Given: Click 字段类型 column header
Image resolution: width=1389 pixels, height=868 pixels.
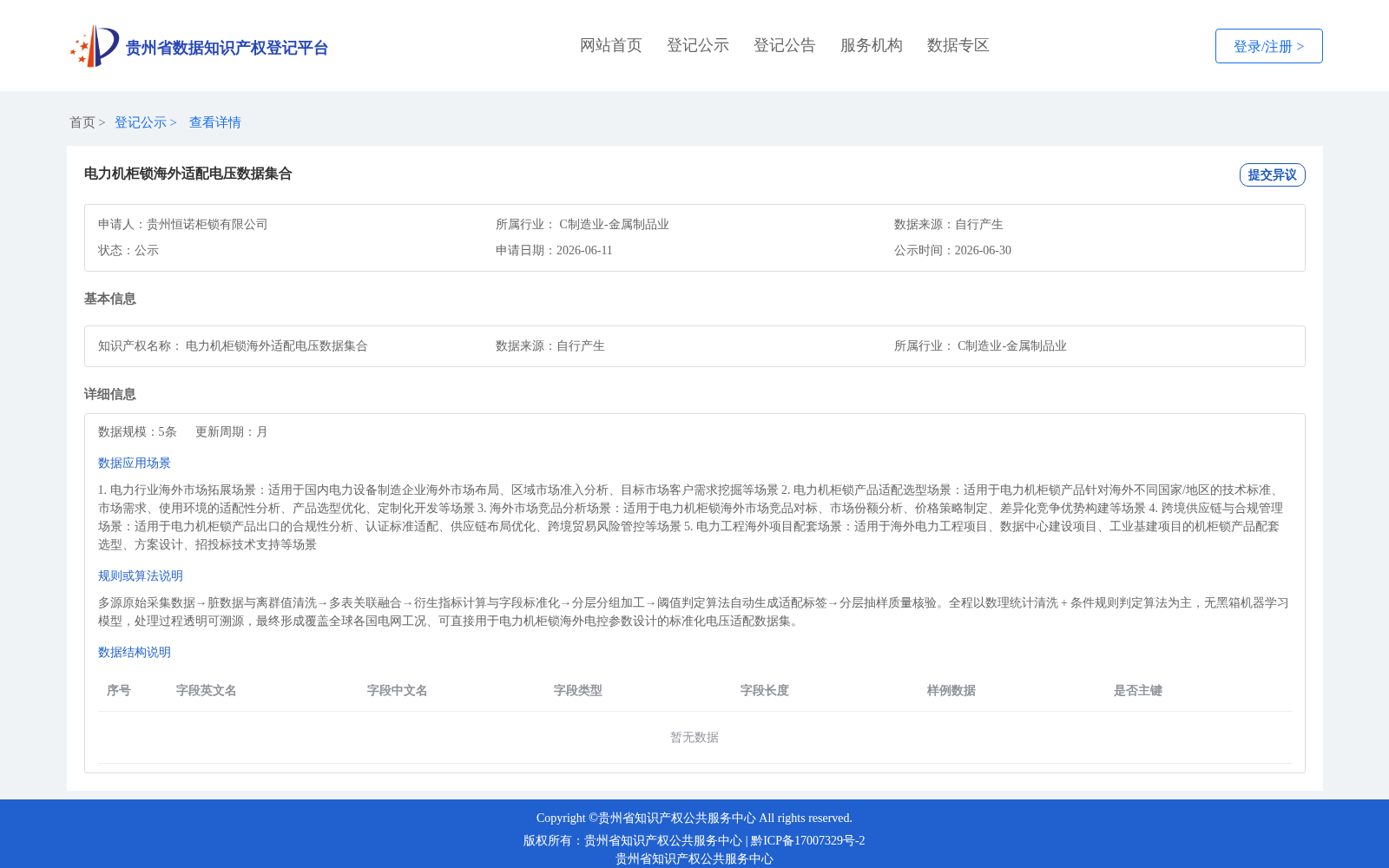Looking at the screenshot, I should pos(578,690).
